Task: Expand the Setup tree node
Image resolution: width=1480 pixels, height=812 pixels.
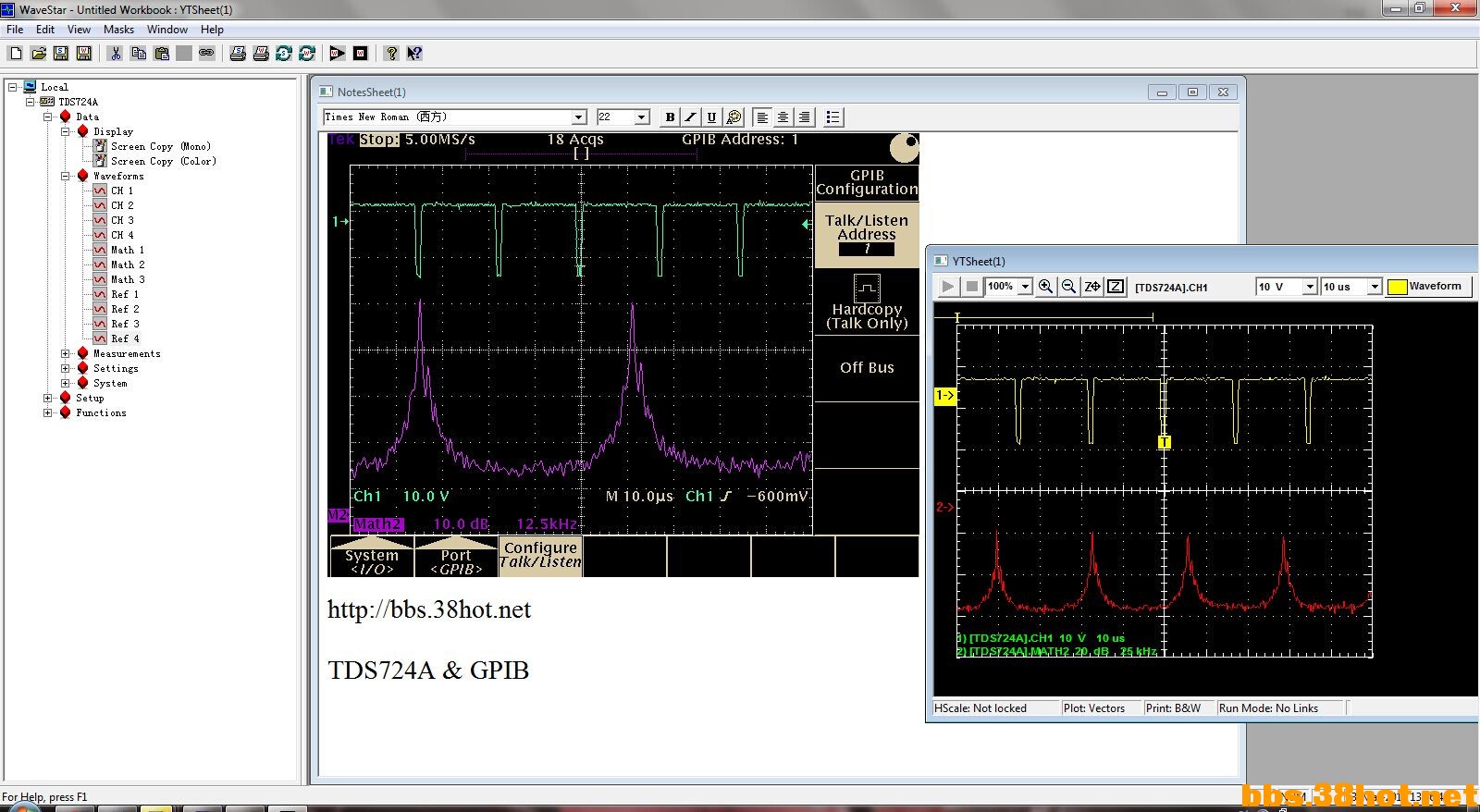Action: click(48, 398)
